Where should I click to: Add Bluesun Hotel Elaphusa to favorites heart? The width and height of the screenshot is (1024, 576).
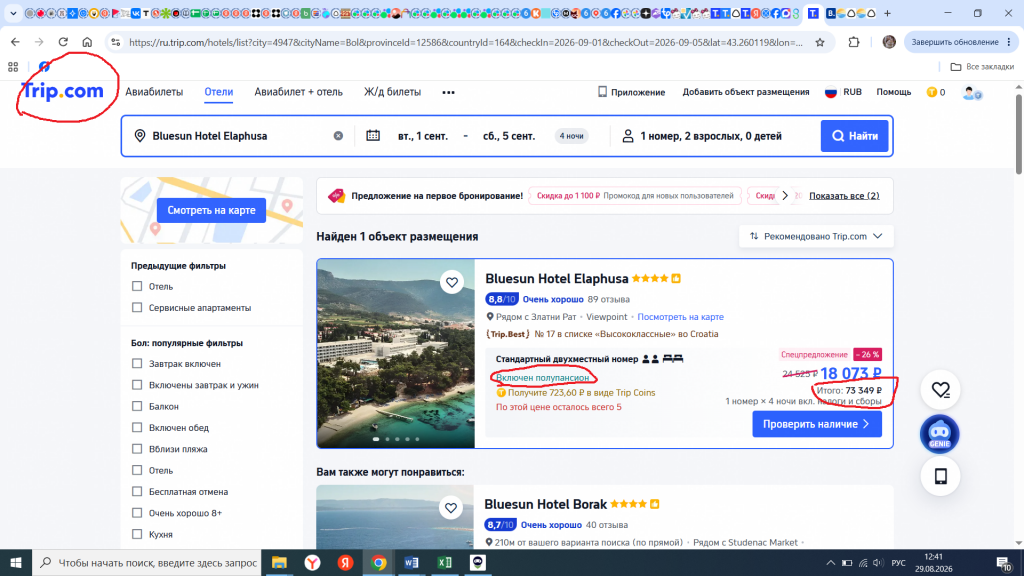pyautogui.click(x=452, y=282)
